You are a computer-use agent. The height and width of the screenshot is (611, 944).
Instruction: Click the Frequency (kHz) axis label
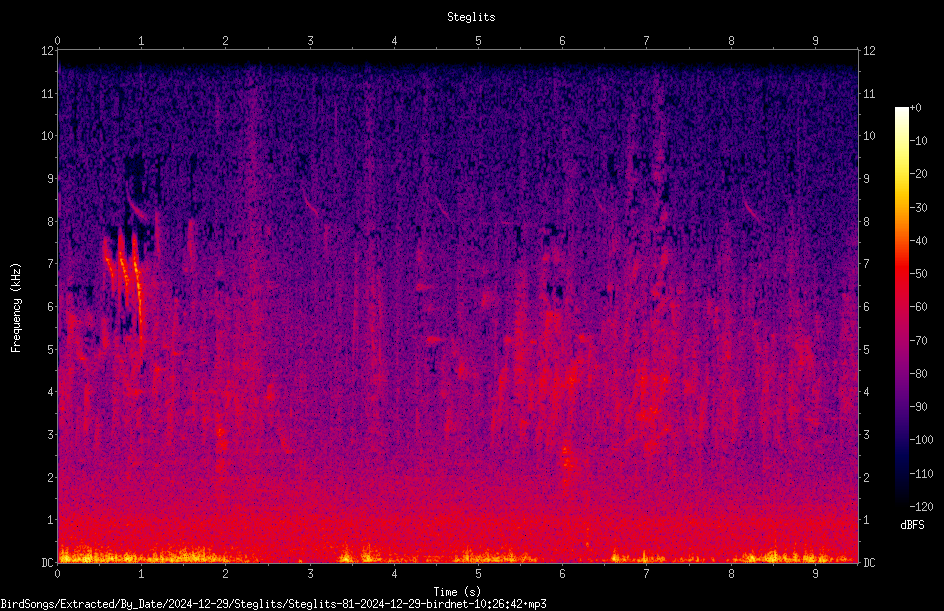[x=16, y=307]
